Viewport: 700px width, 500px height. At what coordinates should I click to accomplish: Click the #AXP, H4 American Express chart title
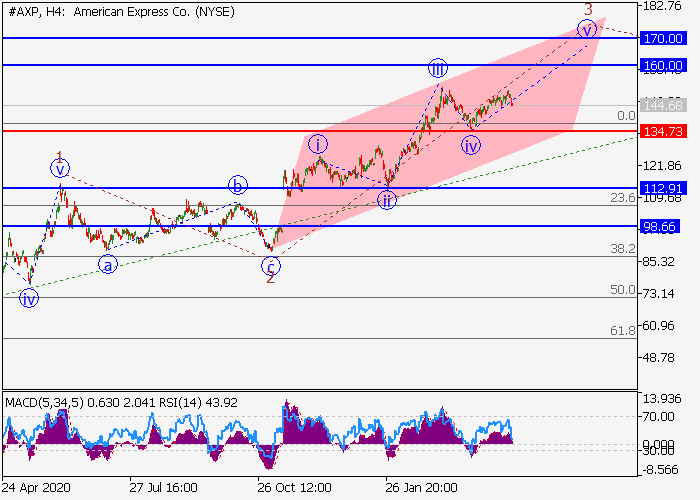click(121, 12)
